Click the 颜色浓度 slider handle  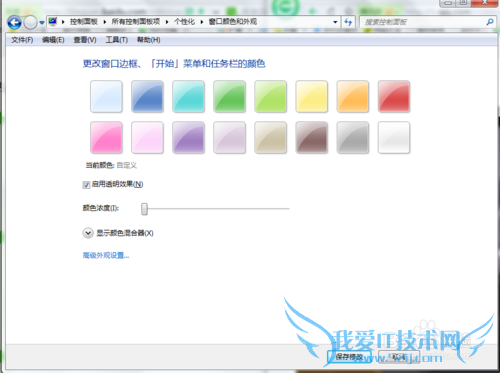[x=144, y=209]
